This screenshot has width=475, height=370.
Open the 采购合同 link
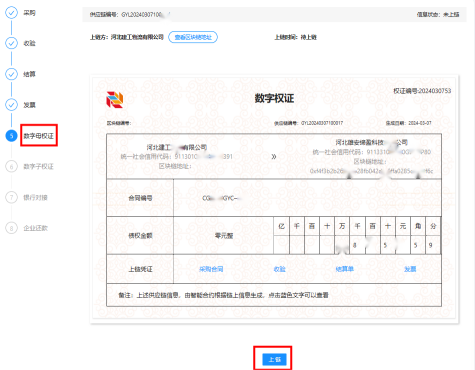(x=211, y=269)
